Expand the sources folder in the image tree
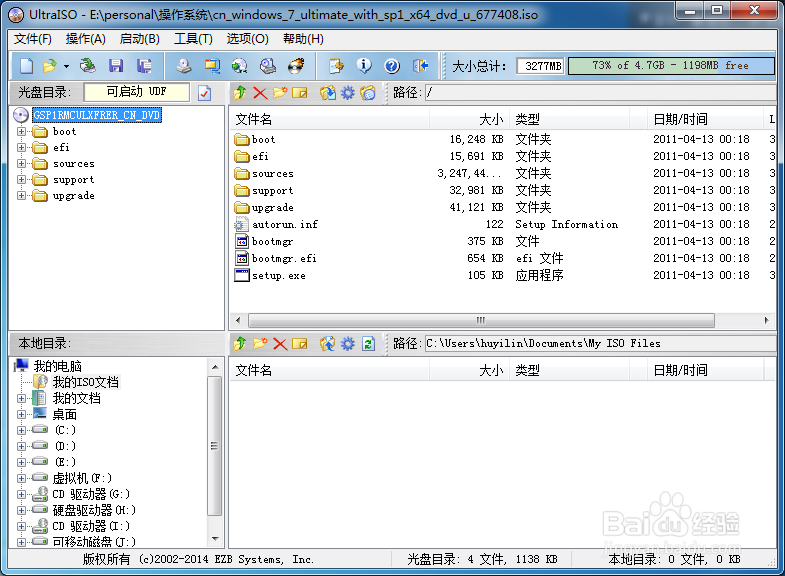Screen dimensions: 785x576 click(x=21, y=164)
